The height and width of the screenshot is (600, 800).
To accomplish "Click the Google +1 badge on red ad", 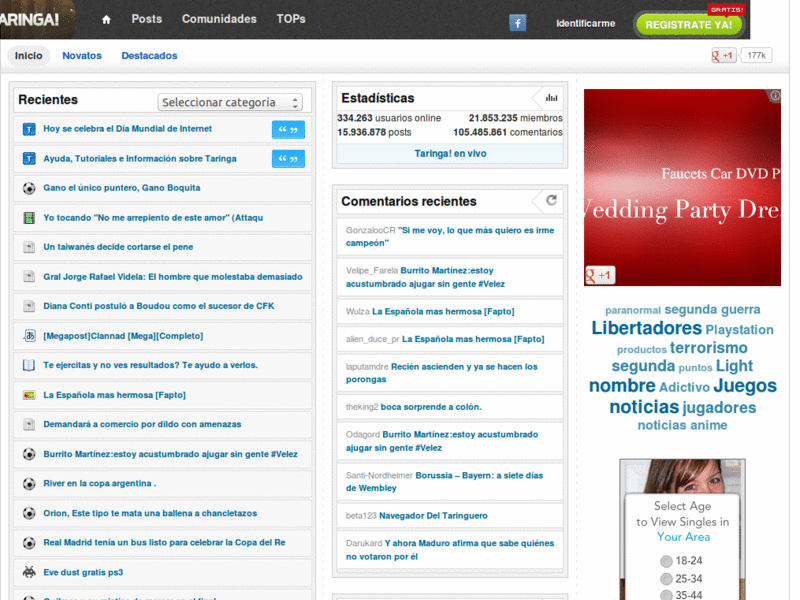I will click(600, 276).
